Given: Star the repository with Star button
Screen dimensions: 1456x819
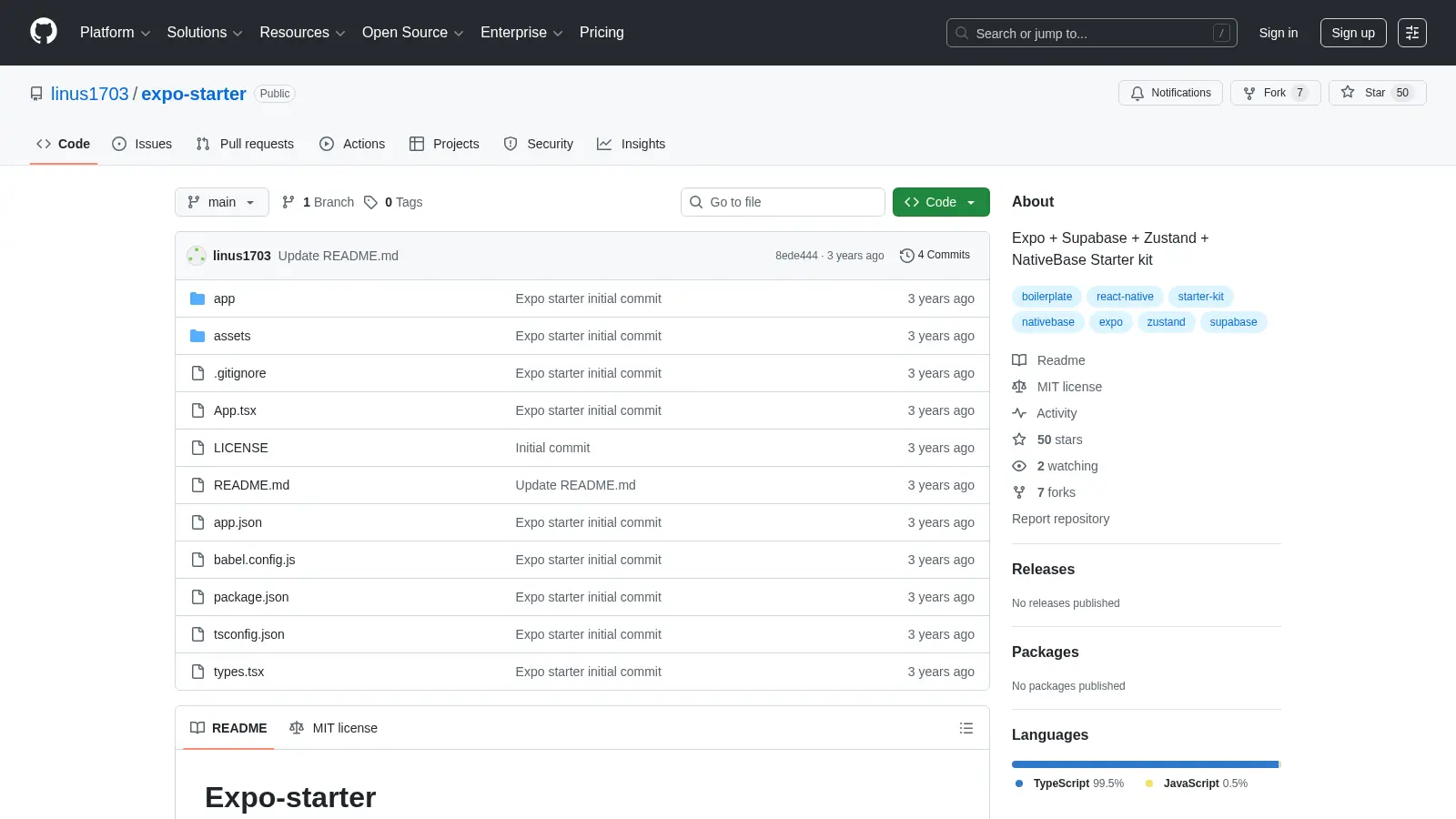Looking at the screenshot, I should tap(1377, 93).
